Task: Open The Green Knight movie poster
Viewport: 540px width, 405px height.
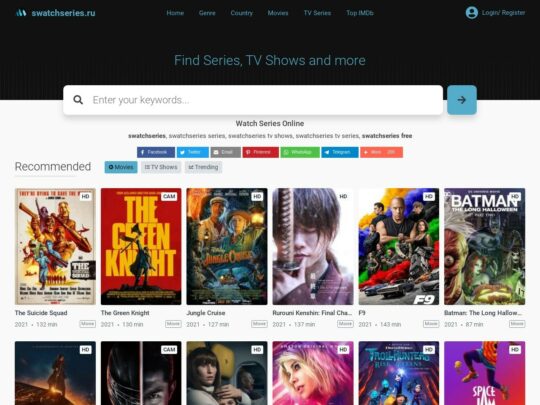Action: coord(141,246)
